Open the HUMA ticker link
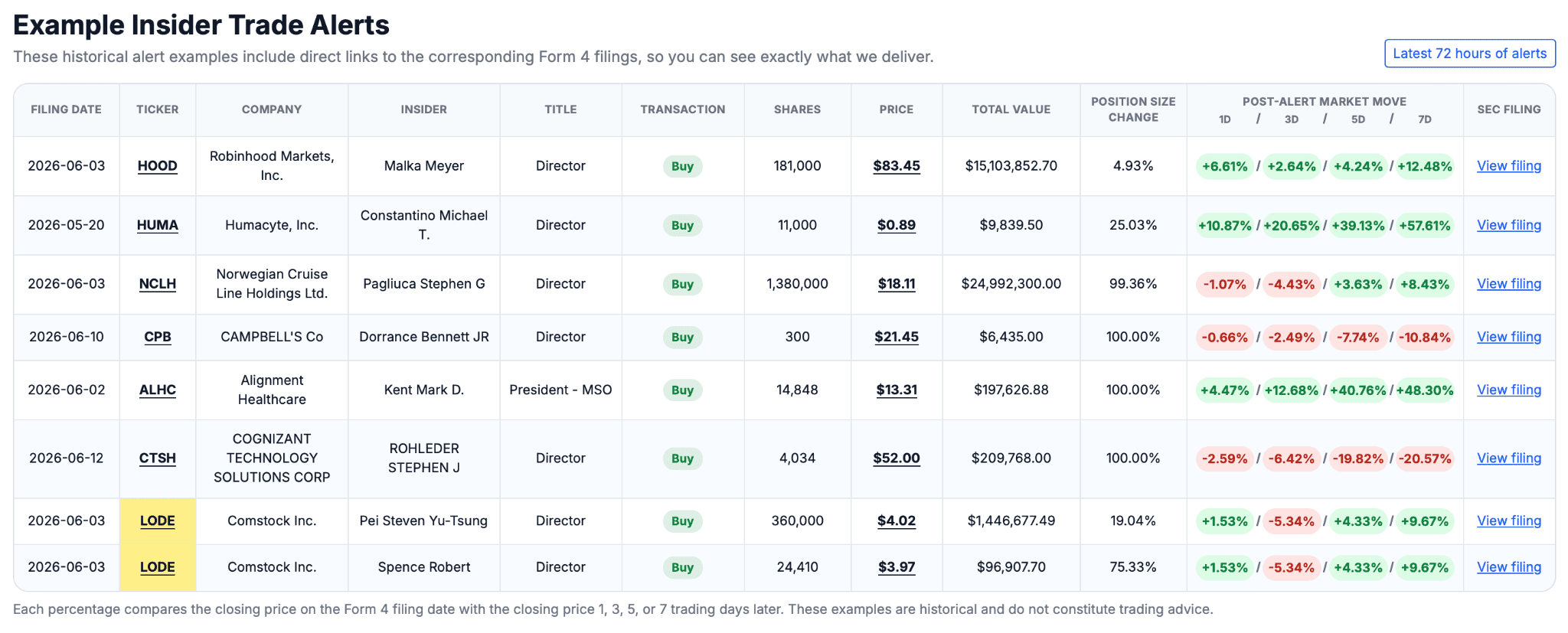Viewport: 1568px width, 633px height. click(158, 225)
